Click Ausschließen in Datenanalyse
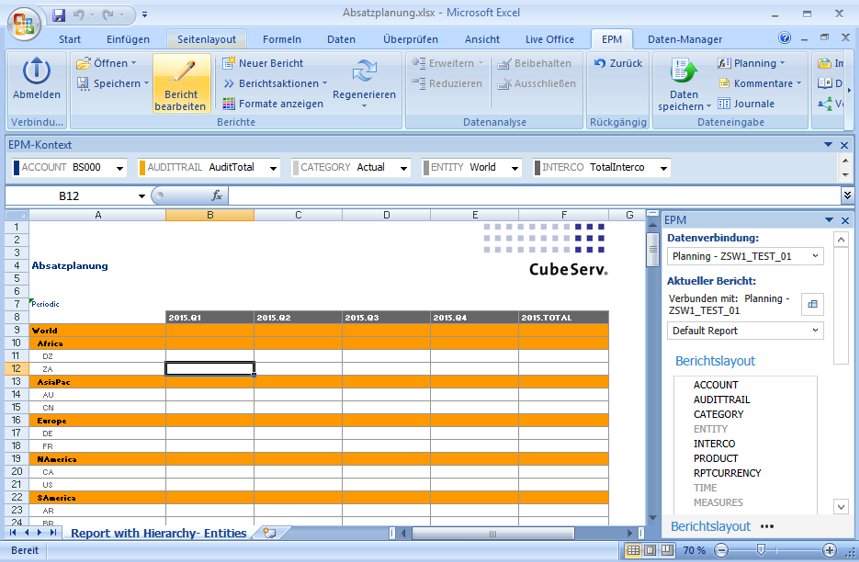Image resolution: width=859 pixels, height=562 pixels. [536, 83]
